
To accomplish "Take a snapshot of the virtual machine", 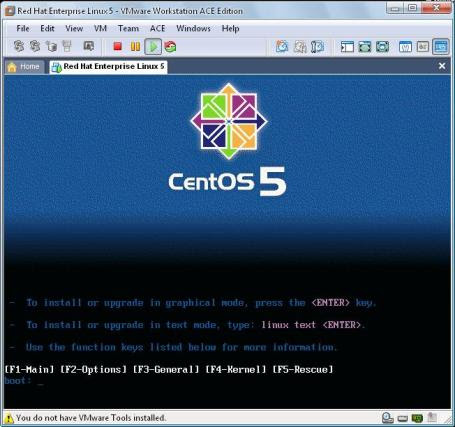I will pyautogui.click(x=282, y=46).
